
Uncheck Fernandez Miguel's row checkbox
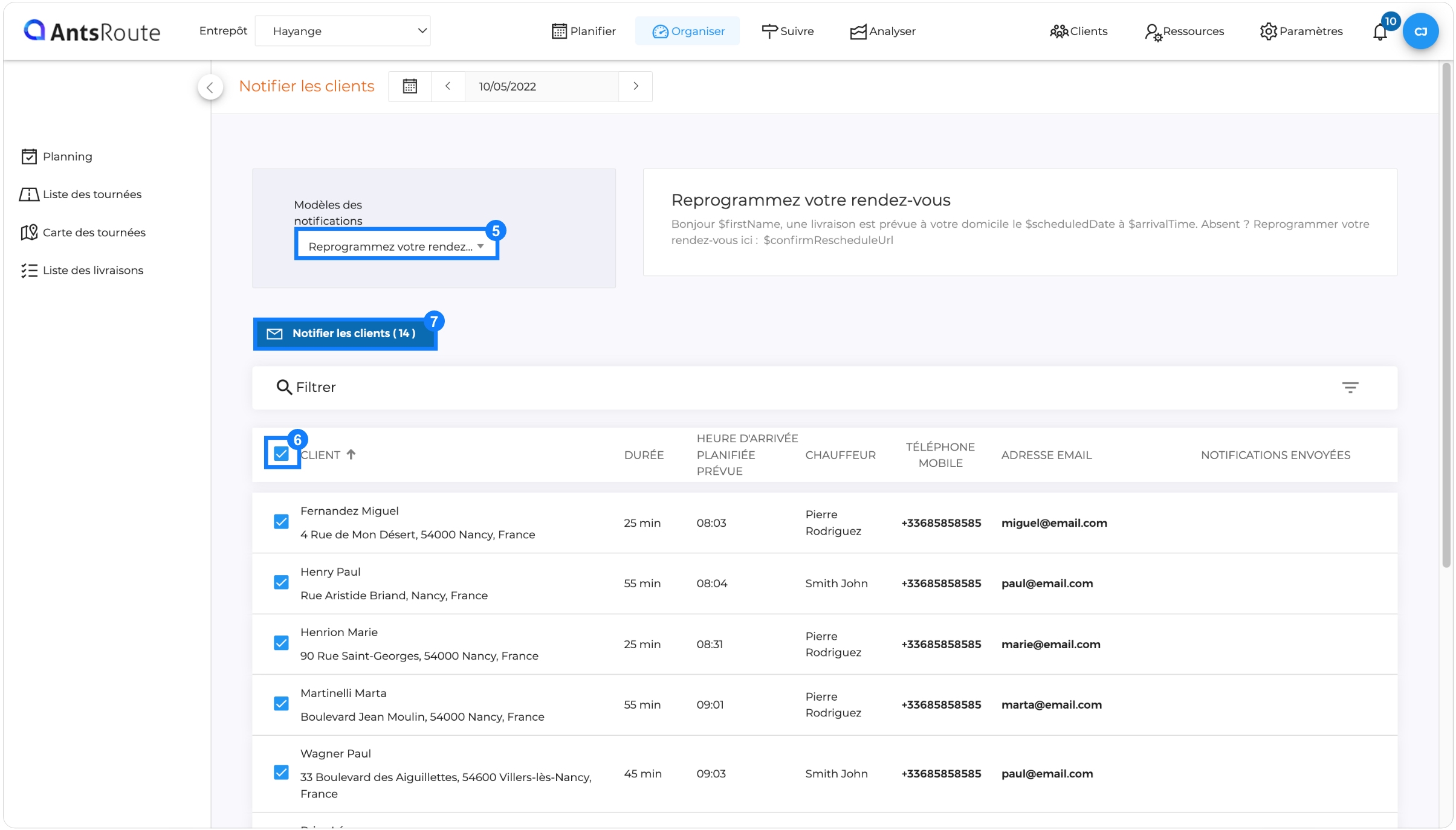click(x=281, y=521)
